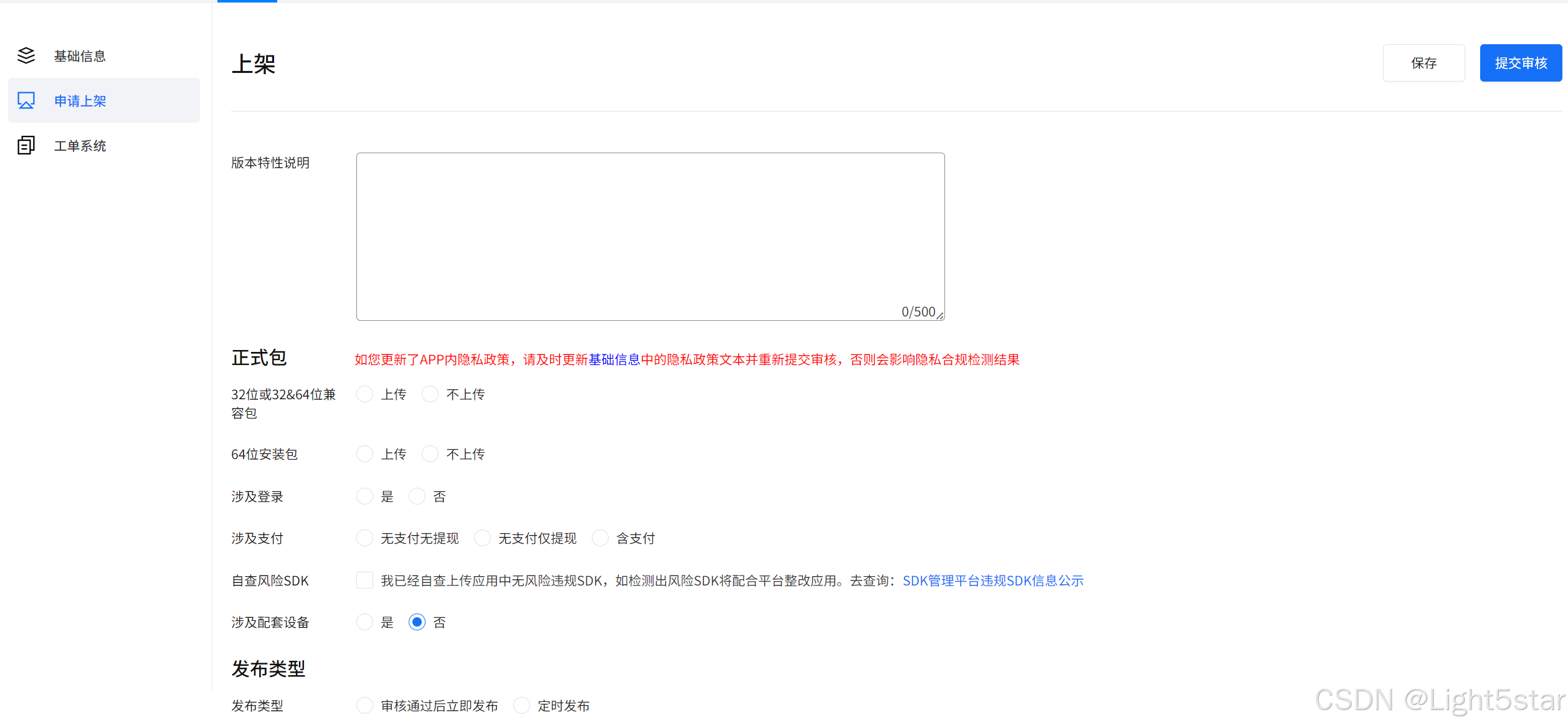
Task: Select 含支付 payment option
Action: point(601,538)
